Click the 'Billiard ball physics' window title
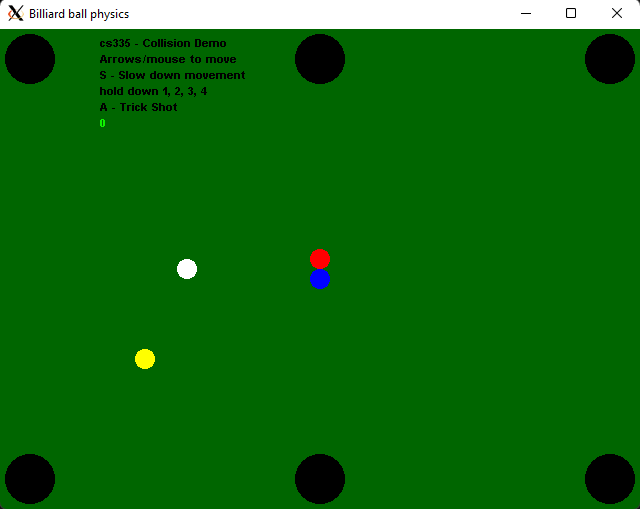This screenshot has width=640, height=509. [x=79, y=14]
